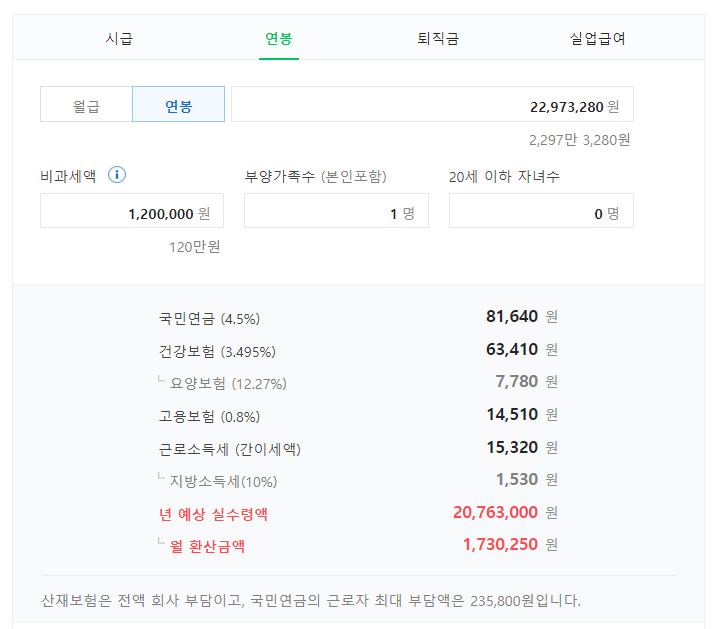Screen dimensions: 720x629
Task: Click the 근로소득세 (간이세액) label
Action: 230,449
